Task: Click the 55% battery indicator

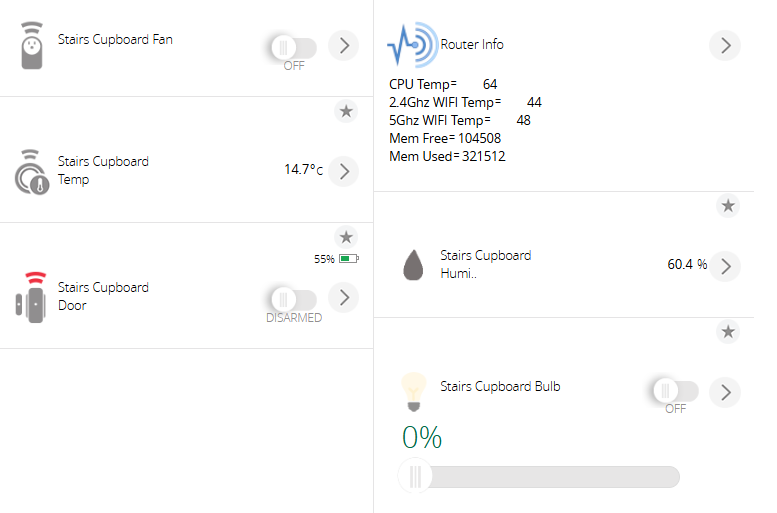Action: click(x=336, y=259)
